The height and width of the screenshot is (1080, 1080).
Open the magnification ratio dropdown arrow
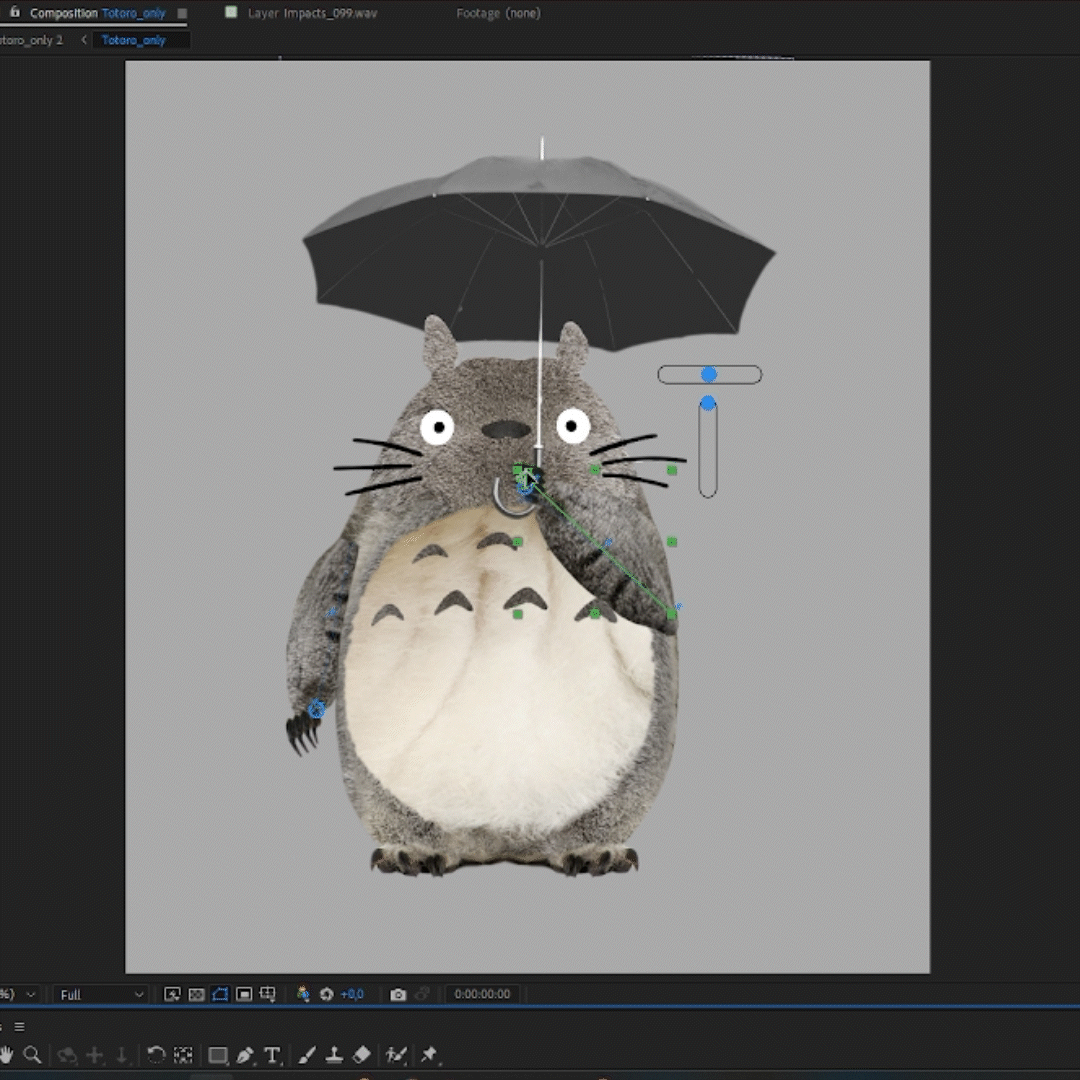pyautogui.click(x=30, y=995)
